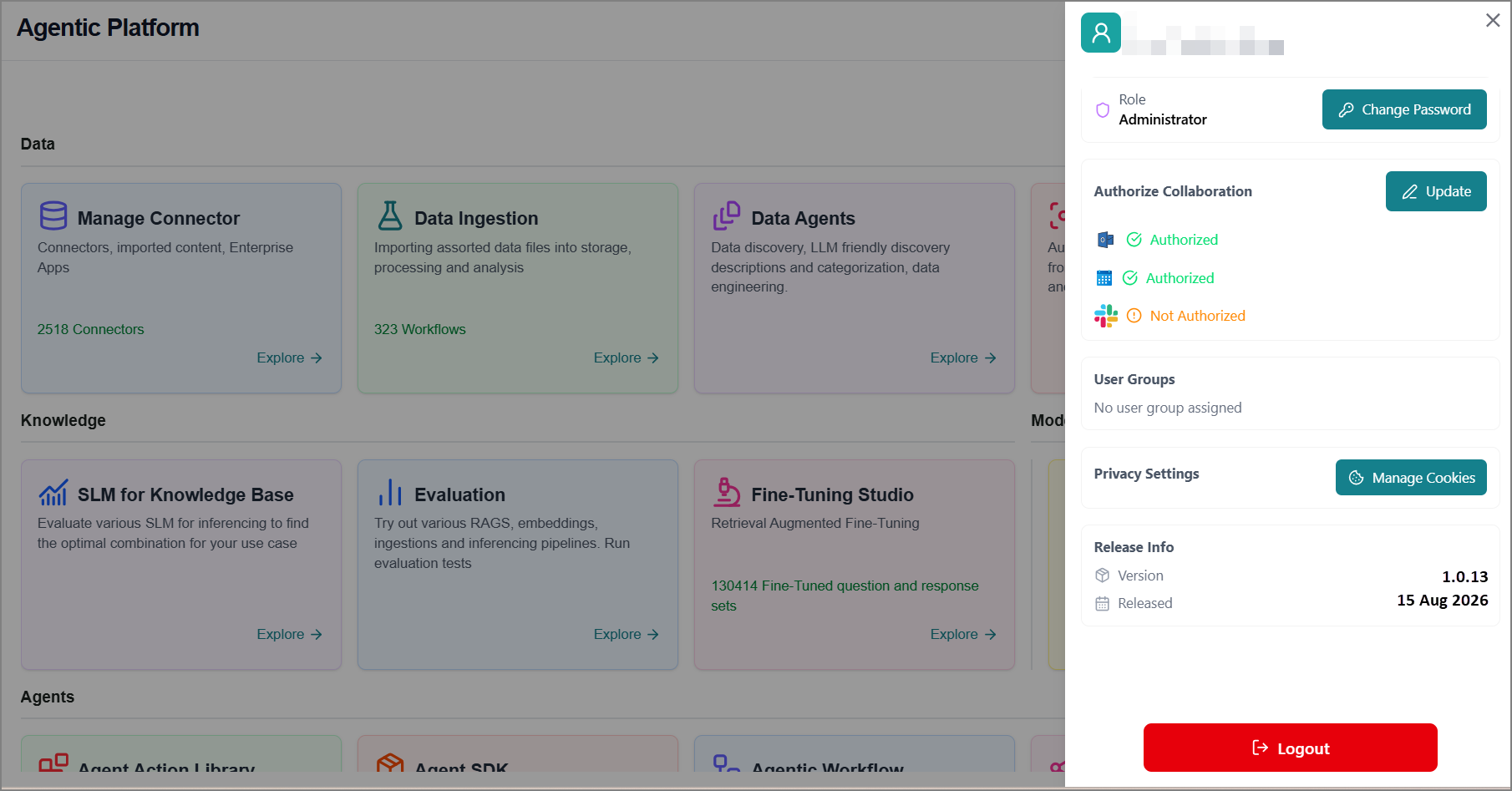Screen dimensions: 1512x791
Task: Click the Manage Connector database icon
Action: point(53,215)
